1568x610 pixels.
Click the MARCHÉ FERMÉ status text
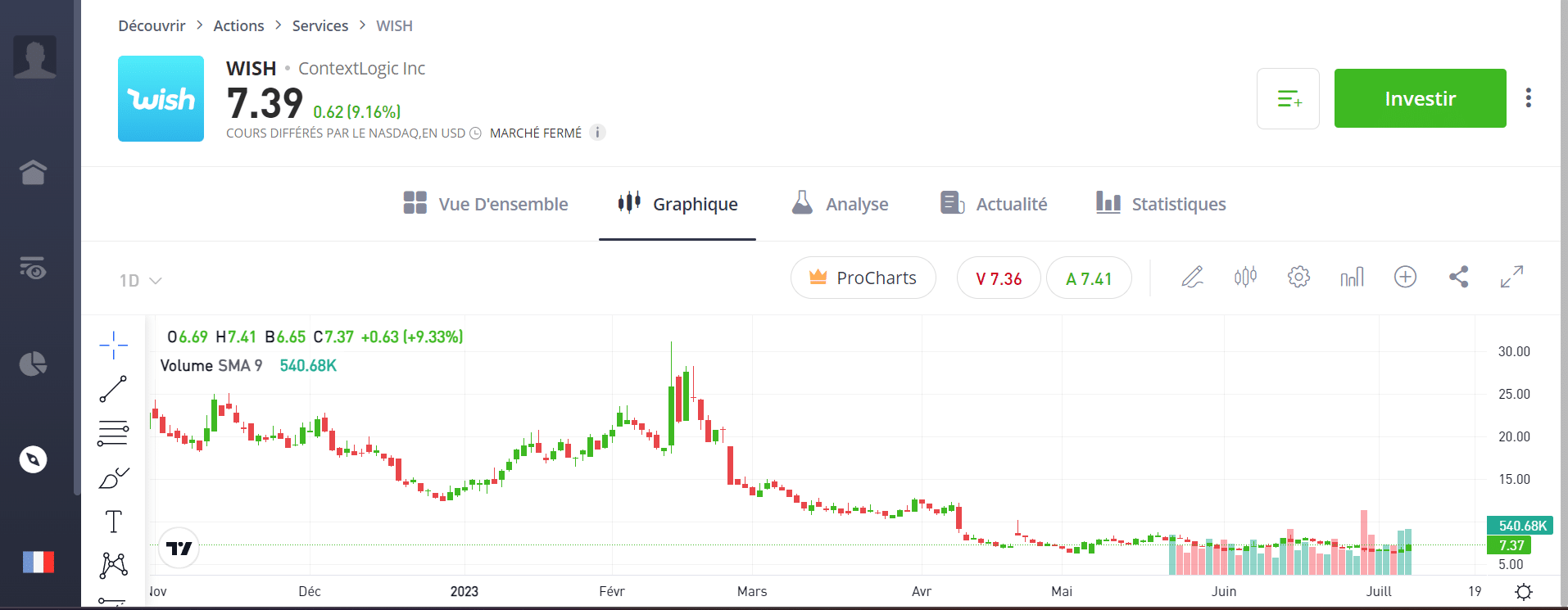(x=536, y=133)
